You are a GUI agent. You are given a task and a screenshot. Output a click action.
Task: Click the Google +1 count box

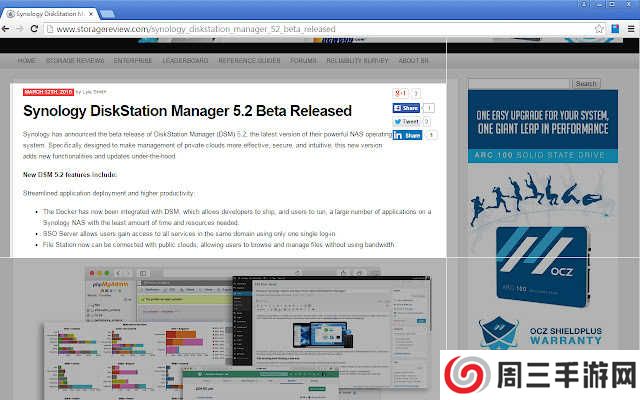[x=416, y=93]
